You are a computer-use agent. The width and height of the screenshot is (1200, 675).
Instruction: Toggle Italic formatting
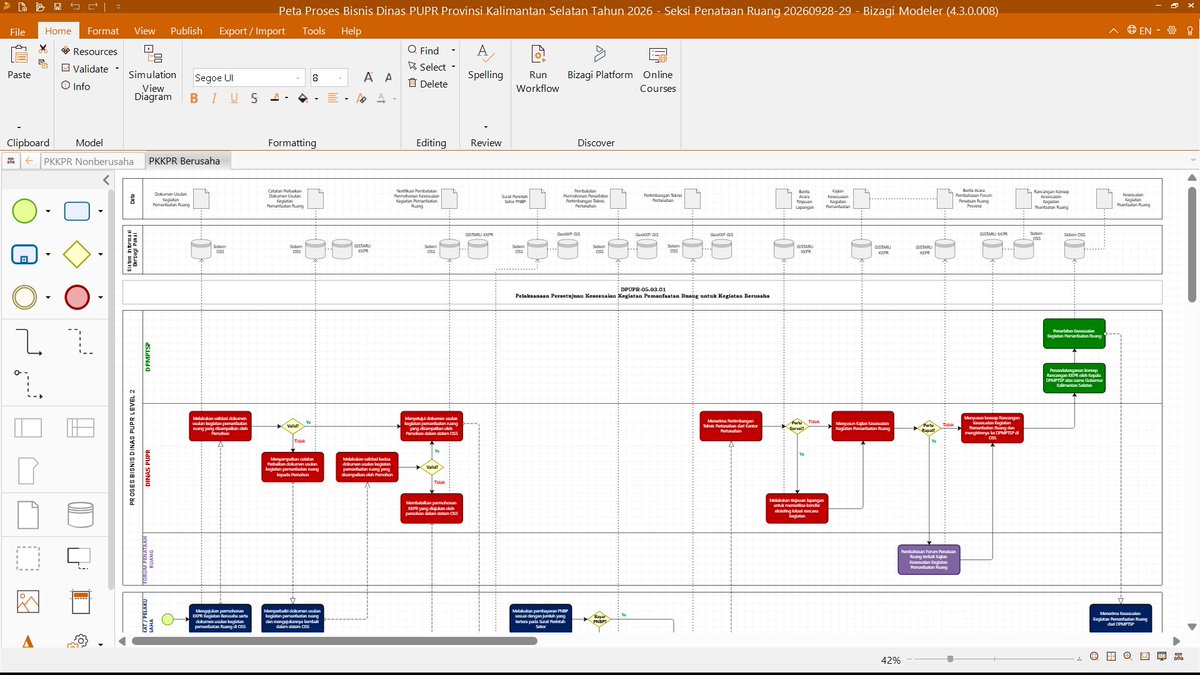click(214, 98)
